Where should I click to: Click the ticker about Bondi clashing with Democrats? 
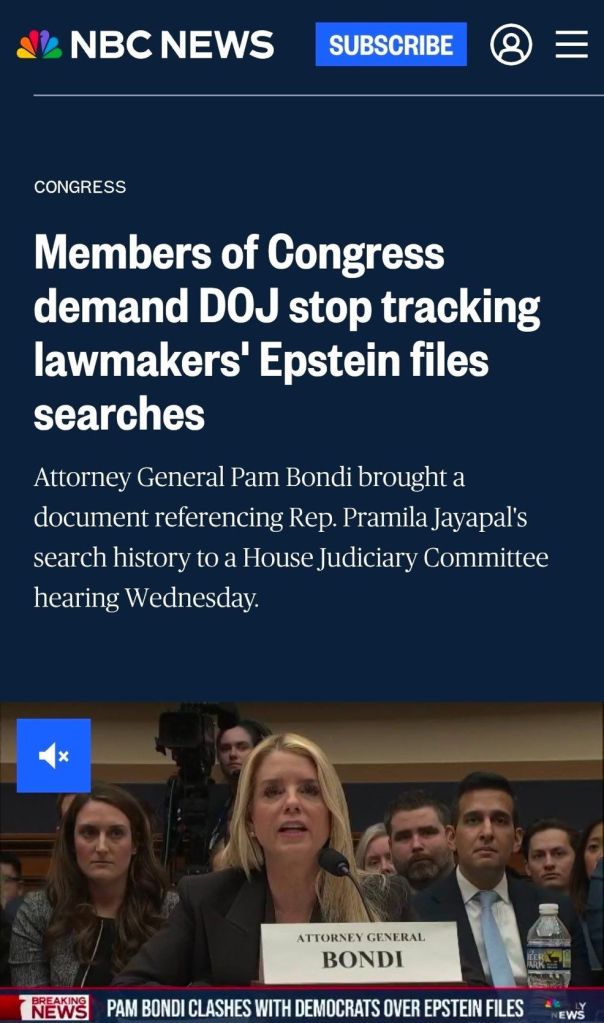point(315,1008)
